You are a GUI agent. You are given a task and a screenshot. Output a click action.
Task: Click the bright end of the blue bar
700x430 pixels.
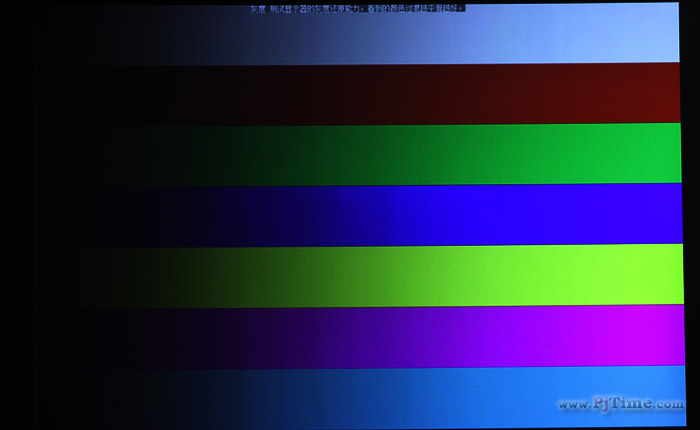click(650, 214)
